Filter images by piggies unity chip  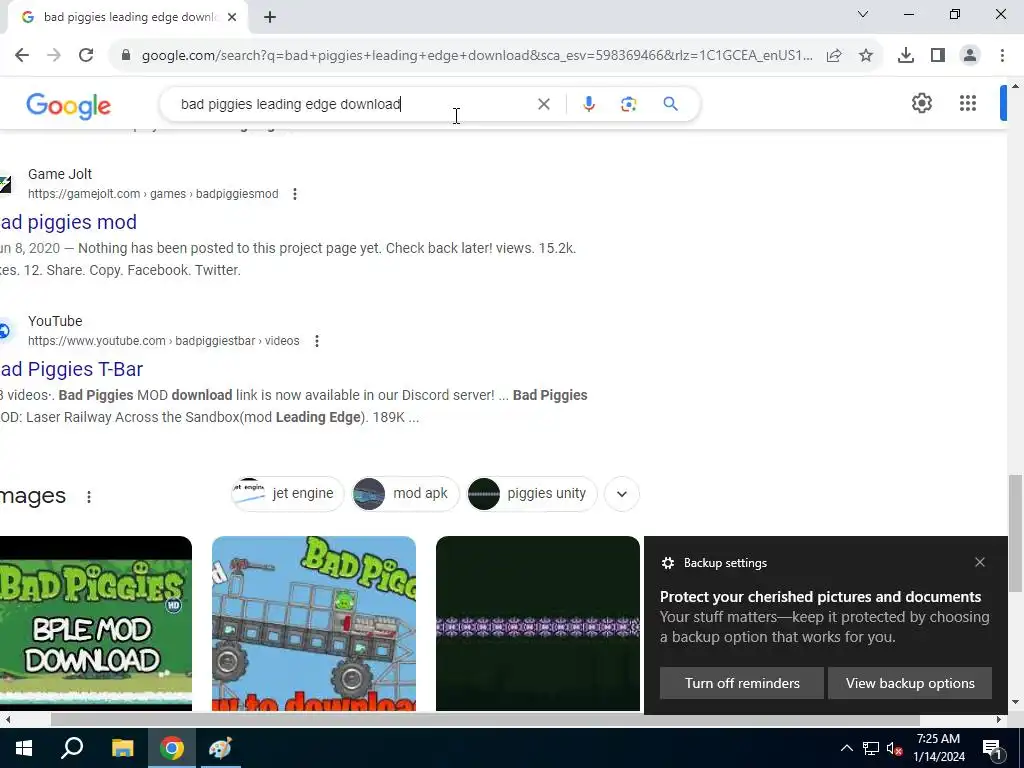click(532, 494)
